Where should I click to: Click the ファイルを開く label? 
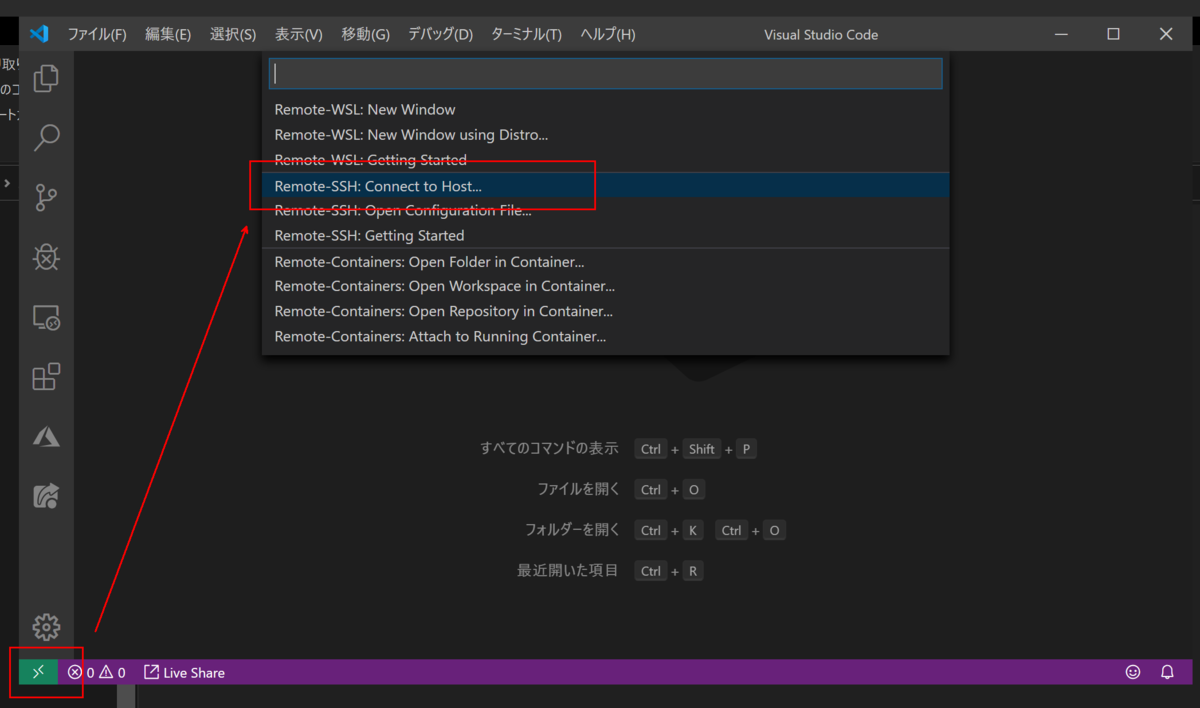pos(578,490)
